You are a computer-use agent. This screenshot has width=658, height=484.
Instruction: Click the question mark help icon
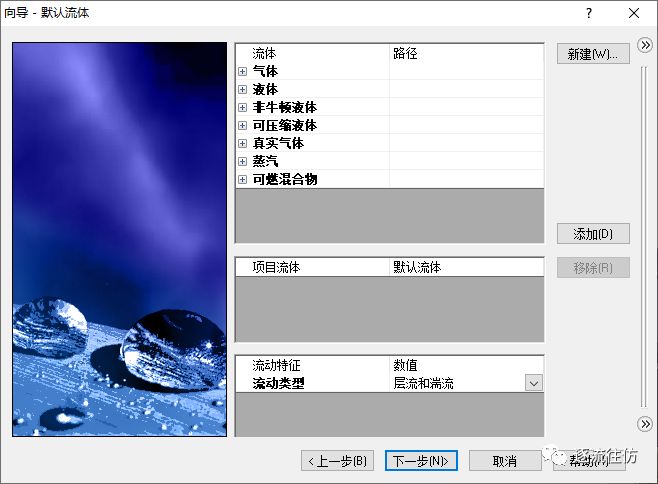coord(589,13)
